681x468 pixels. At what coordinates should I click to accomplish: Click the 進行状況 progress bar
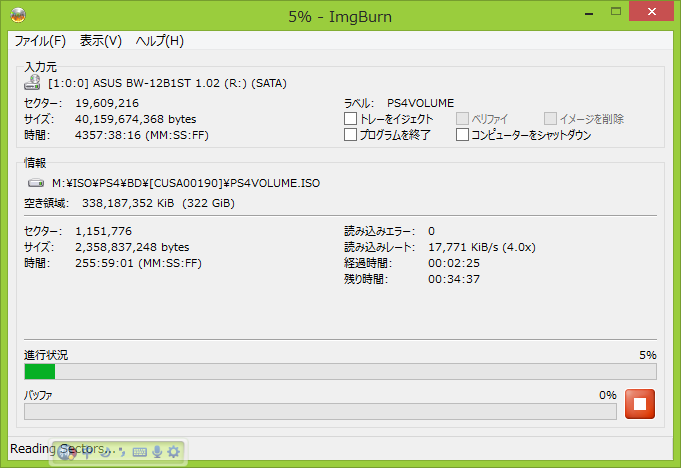[340, 372]
